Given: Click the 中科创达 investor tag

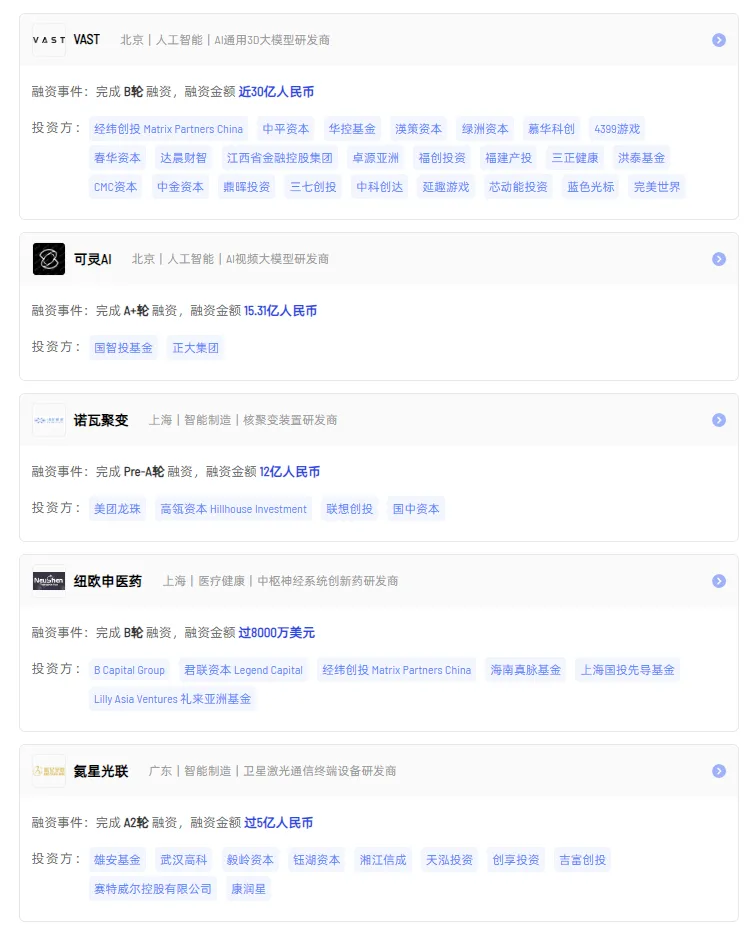Looking at the screenshot, I should (x=379, y=187).
